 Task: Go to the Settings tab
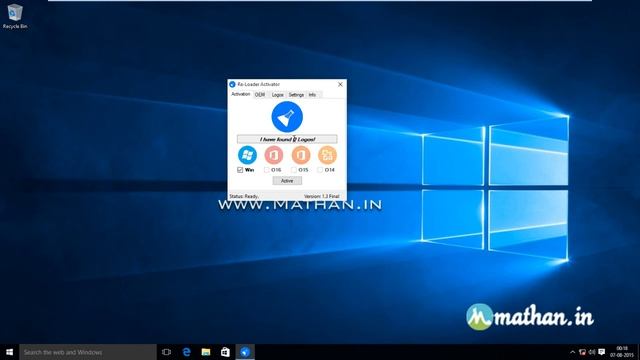coord(296,95)
